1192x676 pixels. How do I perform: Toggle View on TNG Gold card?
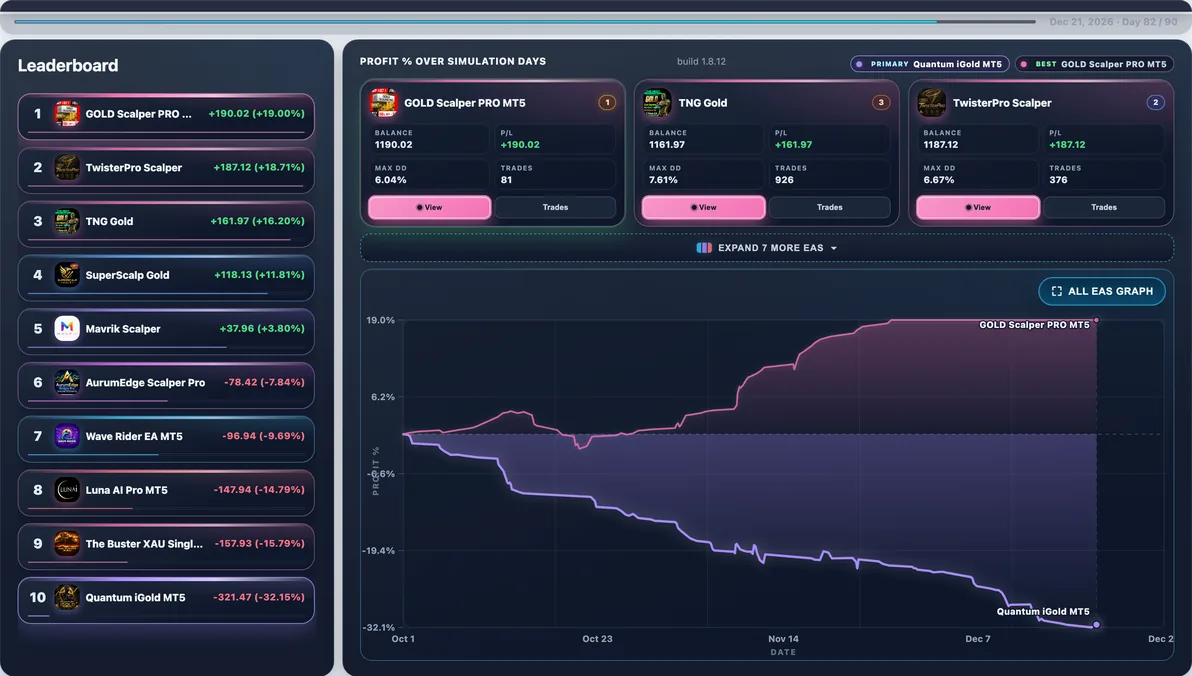click(704, 208)
